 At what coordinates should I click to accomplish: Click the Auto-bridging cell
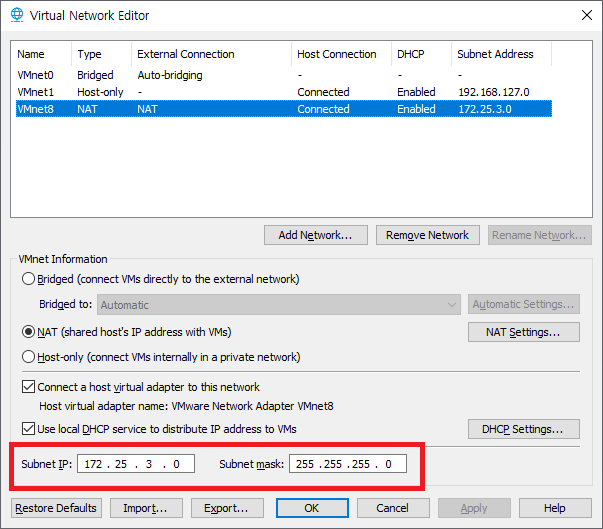(170, 75)
